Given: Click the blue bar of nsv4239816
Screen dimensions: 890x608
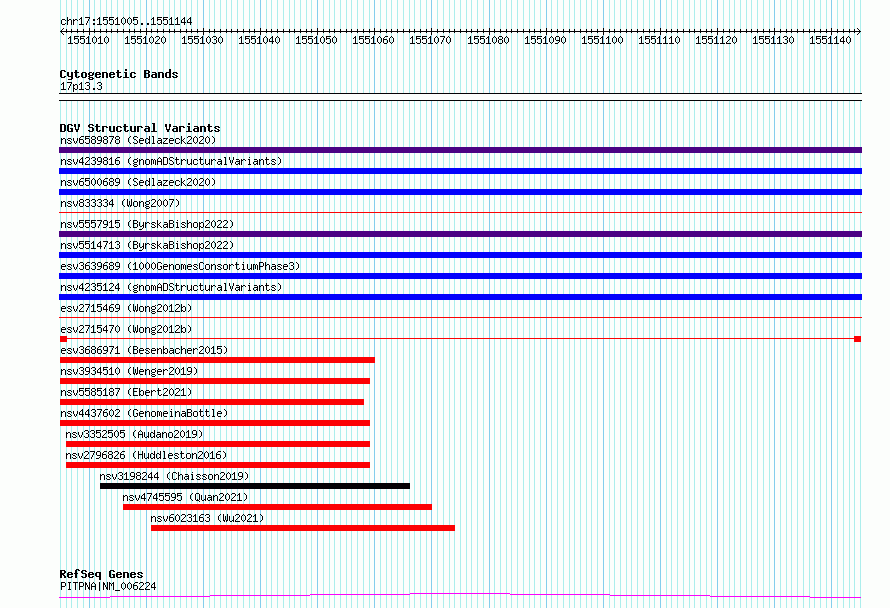Looking at the screenshot, I should 460,171.
